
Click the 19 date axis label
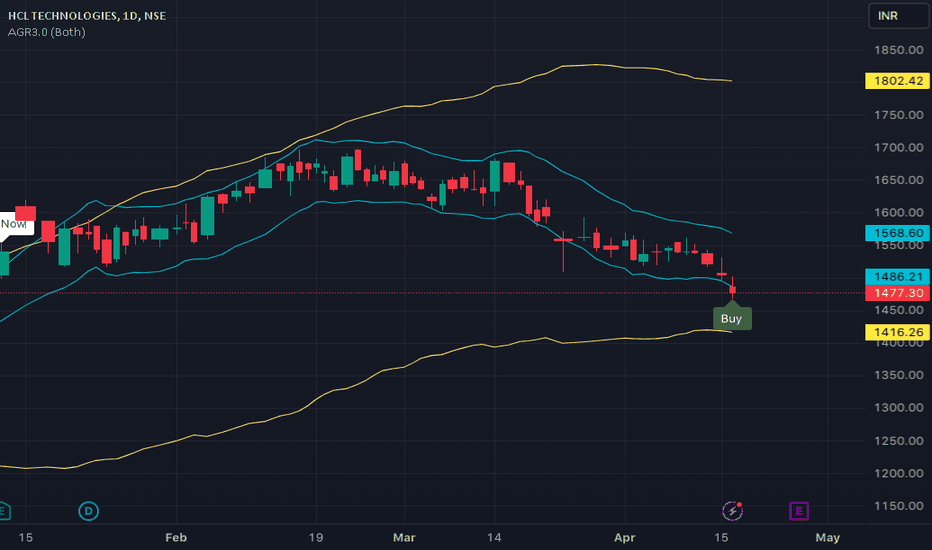pos(316,538)
